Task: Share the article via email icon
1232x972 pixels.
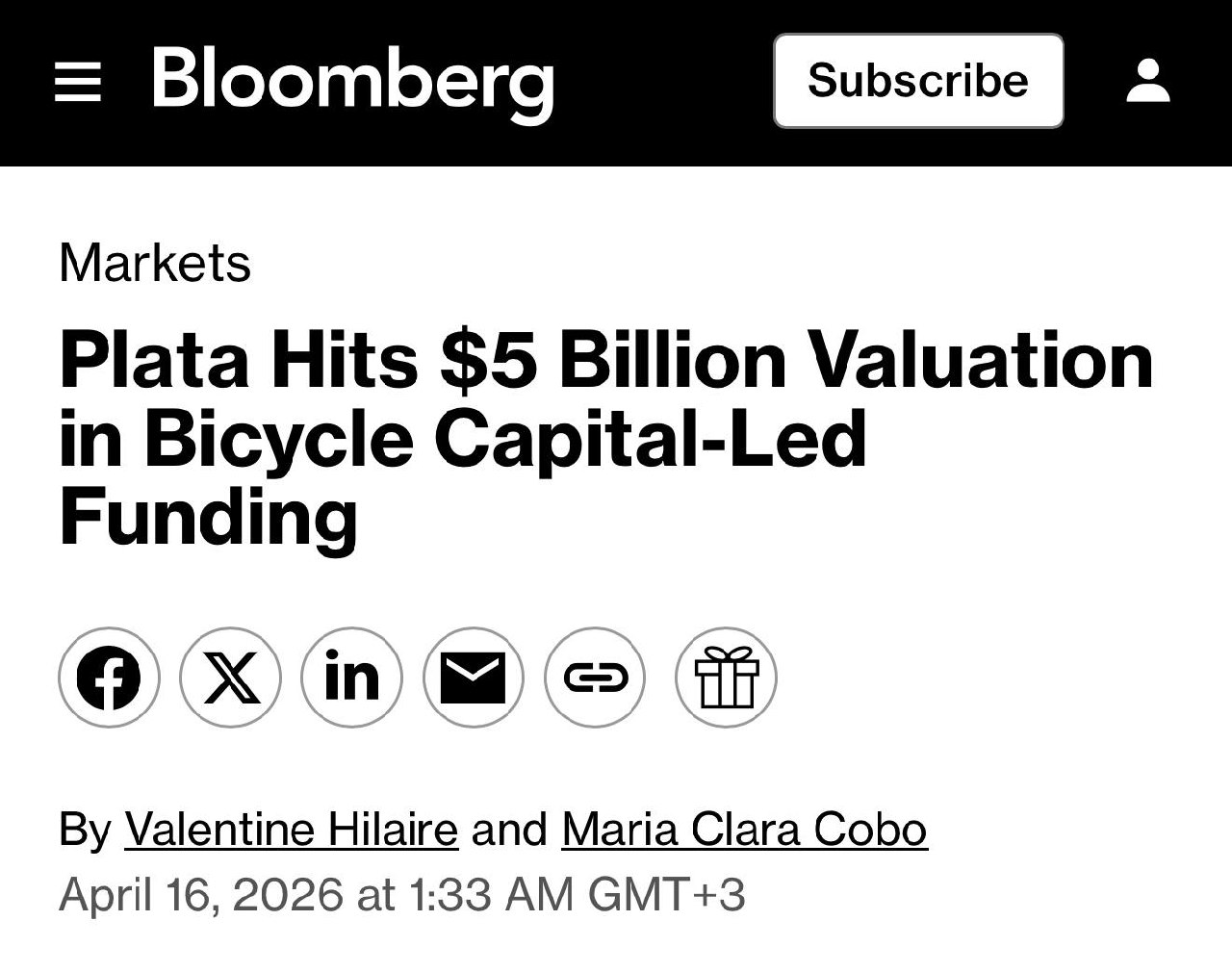Action: (473, 678)
